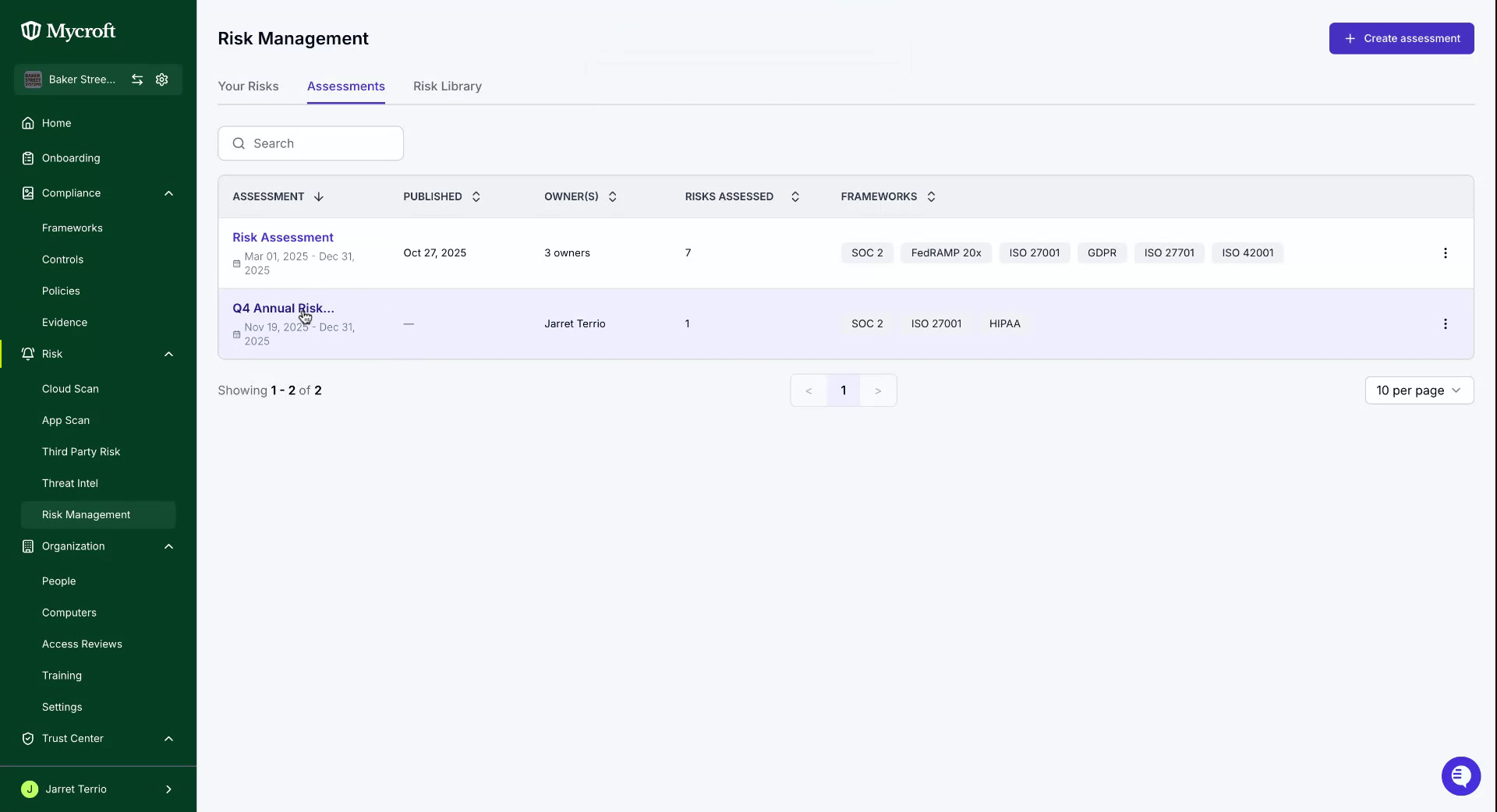
Task: Switch to the Your Risks tab
Action: tap(248, 86)
